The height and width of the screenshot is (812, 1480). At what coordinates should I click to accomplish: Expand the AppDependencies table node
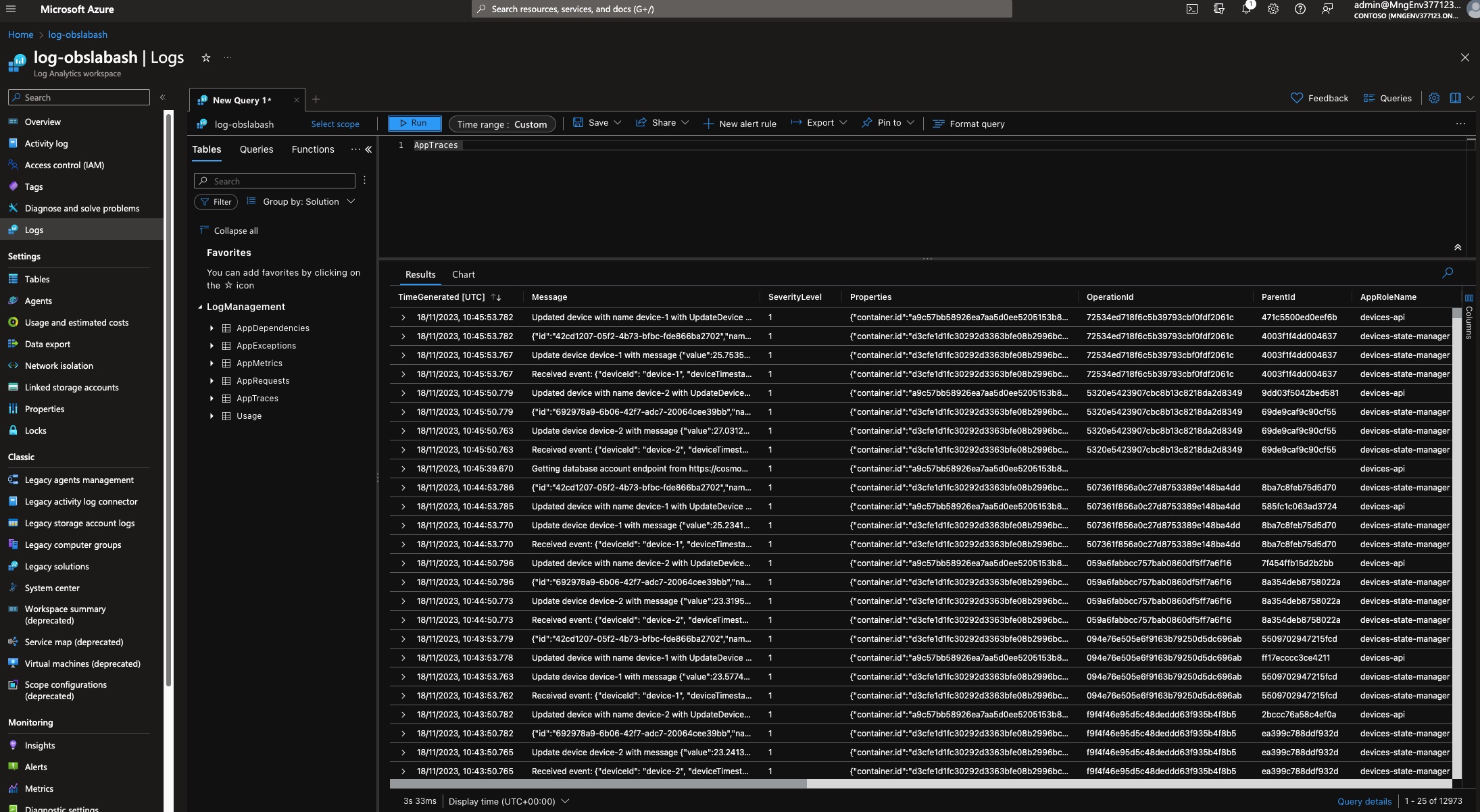(212, 328)
